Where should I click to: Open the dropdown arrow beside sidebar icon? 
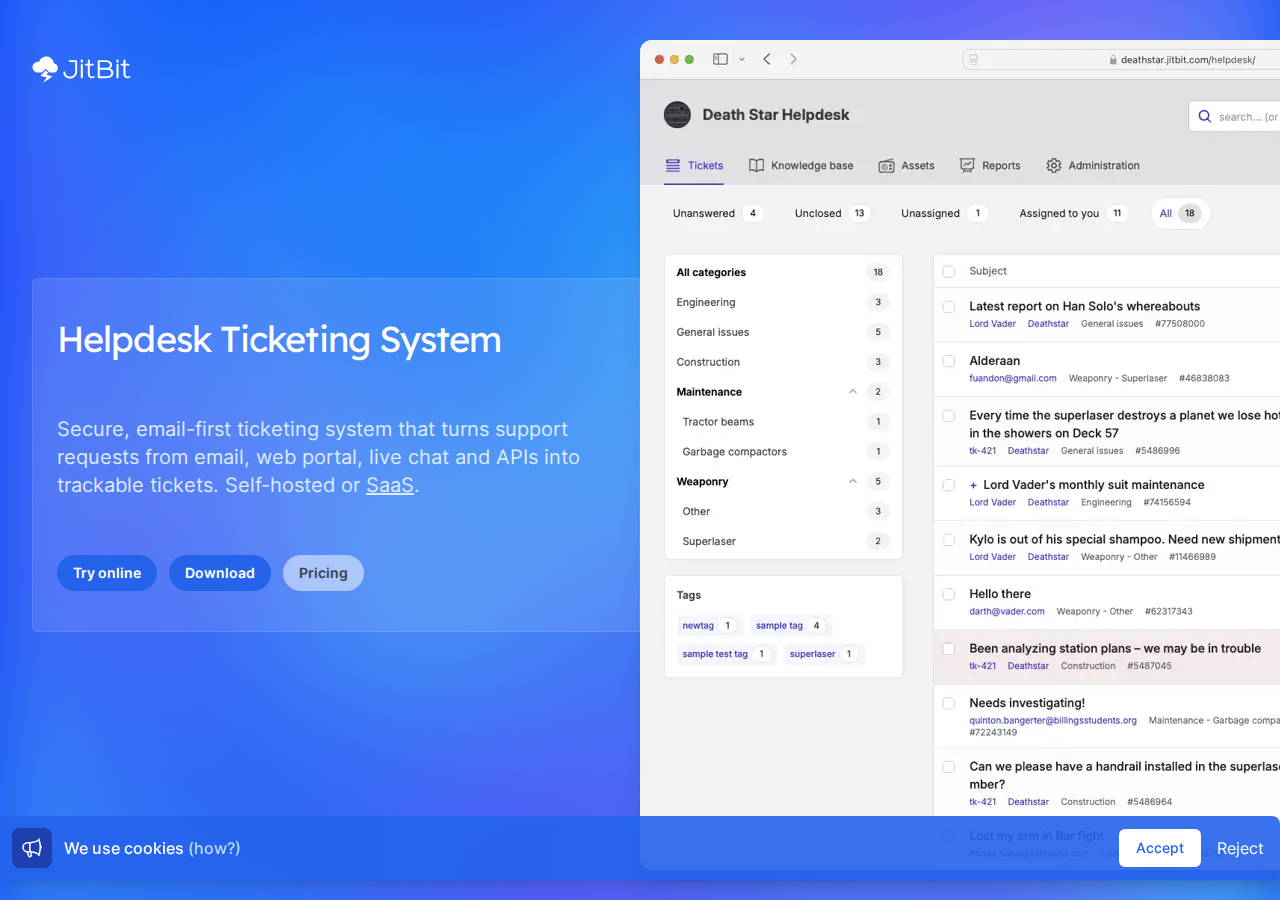click(742, 59)
